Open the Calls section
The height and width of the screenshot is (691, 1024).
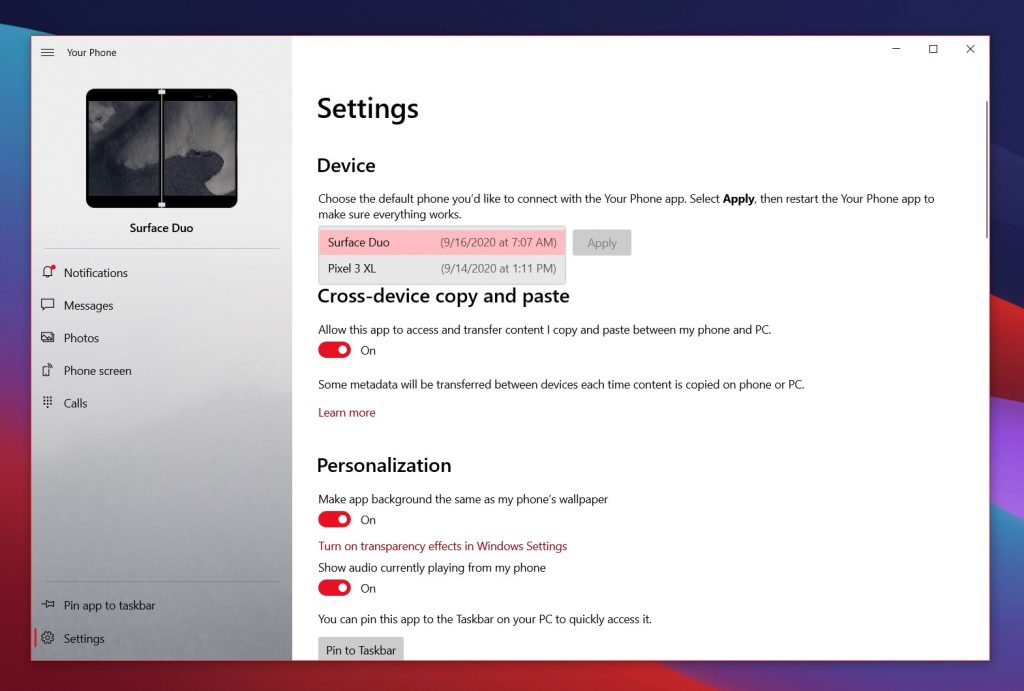tap(161, 403)
